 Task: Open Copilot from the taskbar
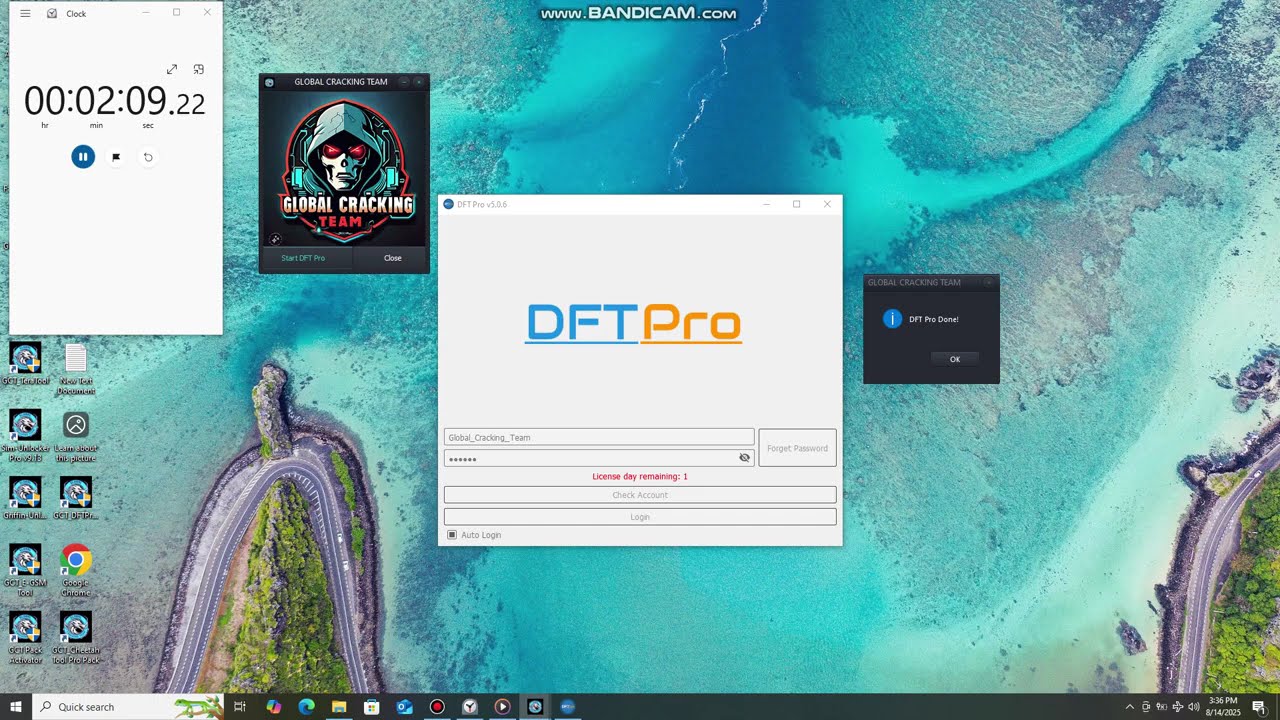[274, 707]
